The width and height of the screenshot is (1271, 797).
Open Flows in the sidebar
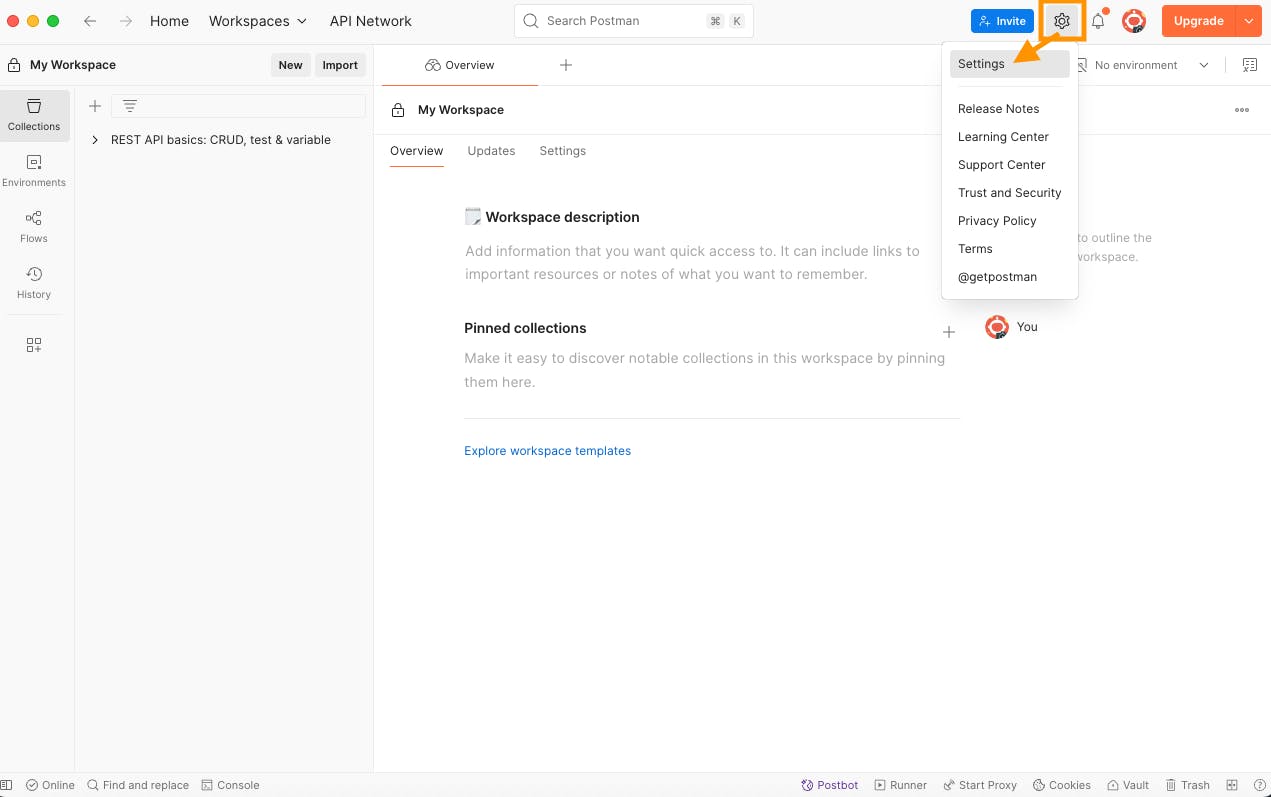click(34, 226)
